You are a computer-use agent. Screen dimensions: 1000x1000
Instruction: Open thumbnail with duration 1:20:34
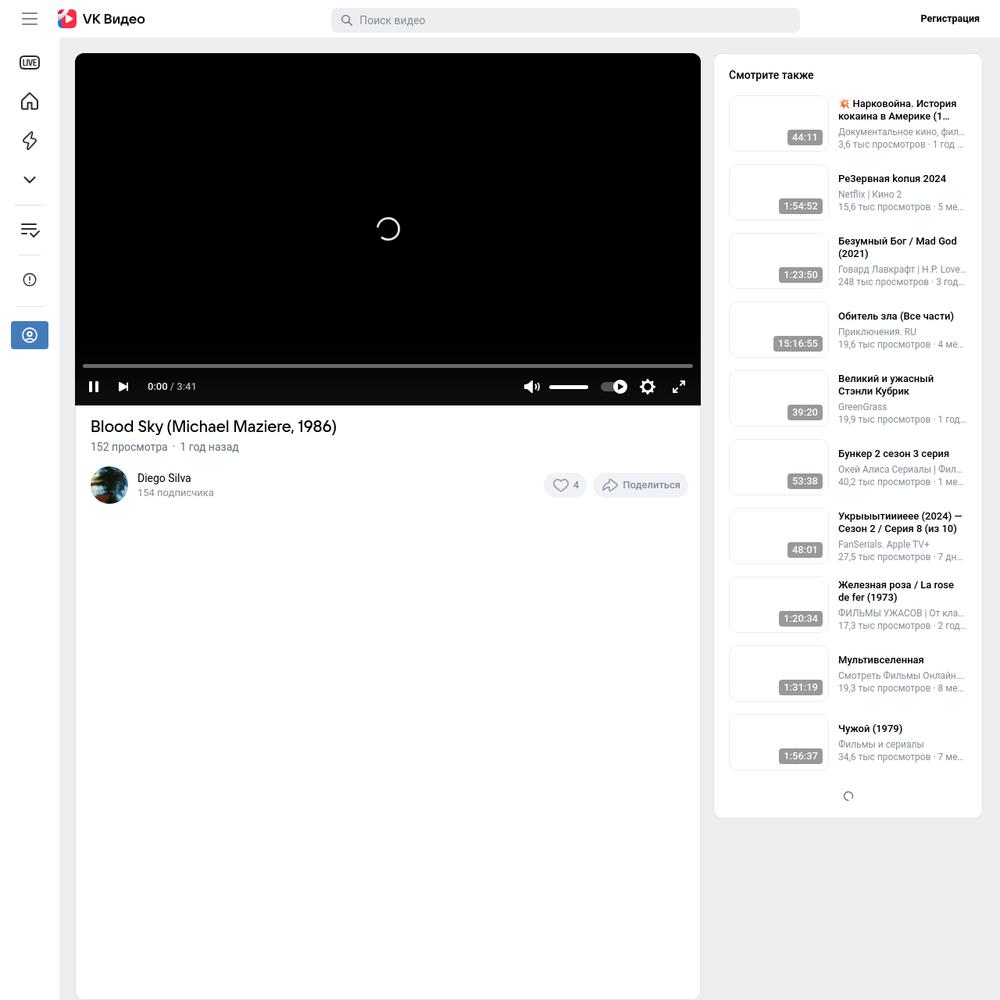[779, 605]
